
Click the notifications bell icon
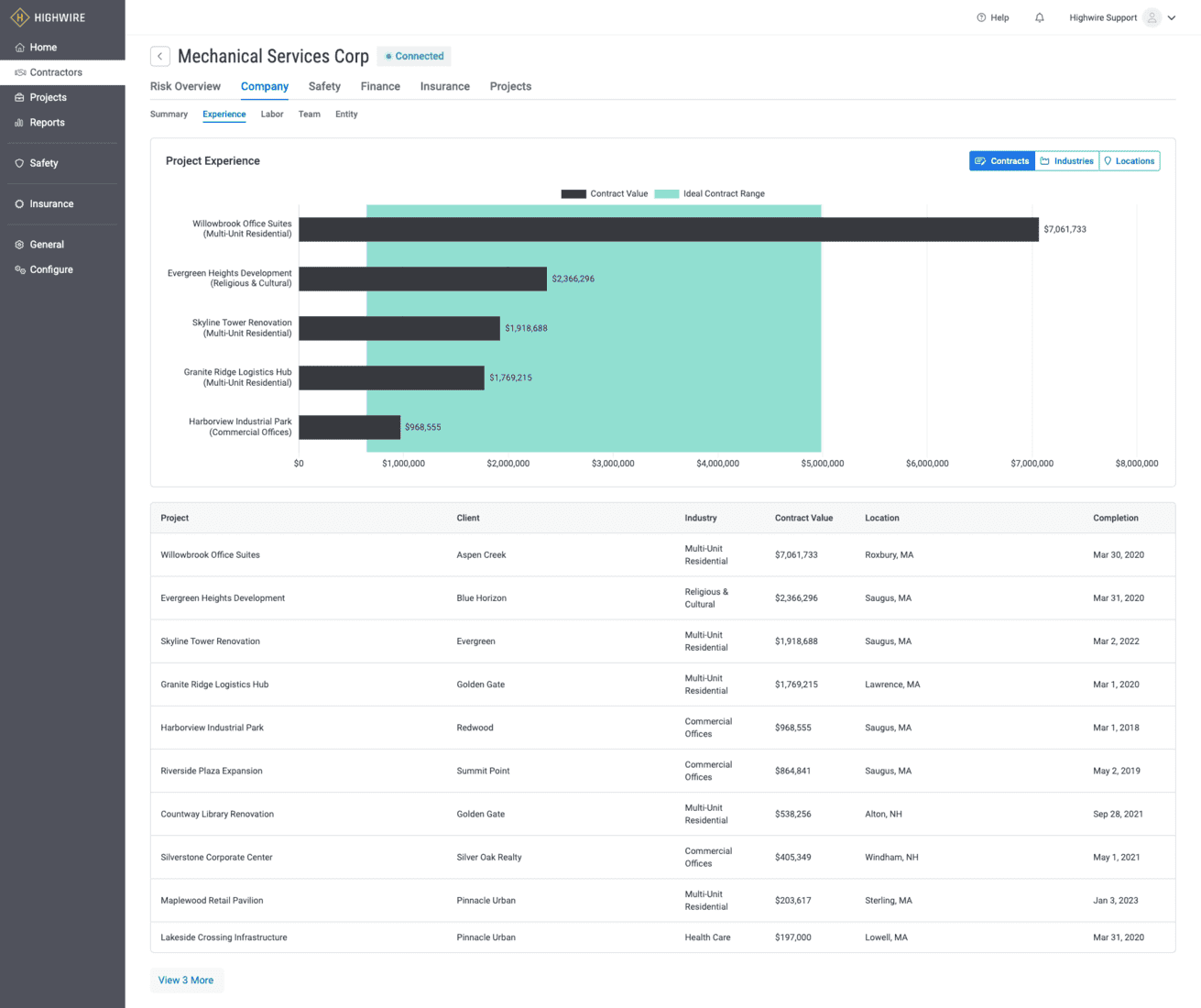tap(1039, 17)
